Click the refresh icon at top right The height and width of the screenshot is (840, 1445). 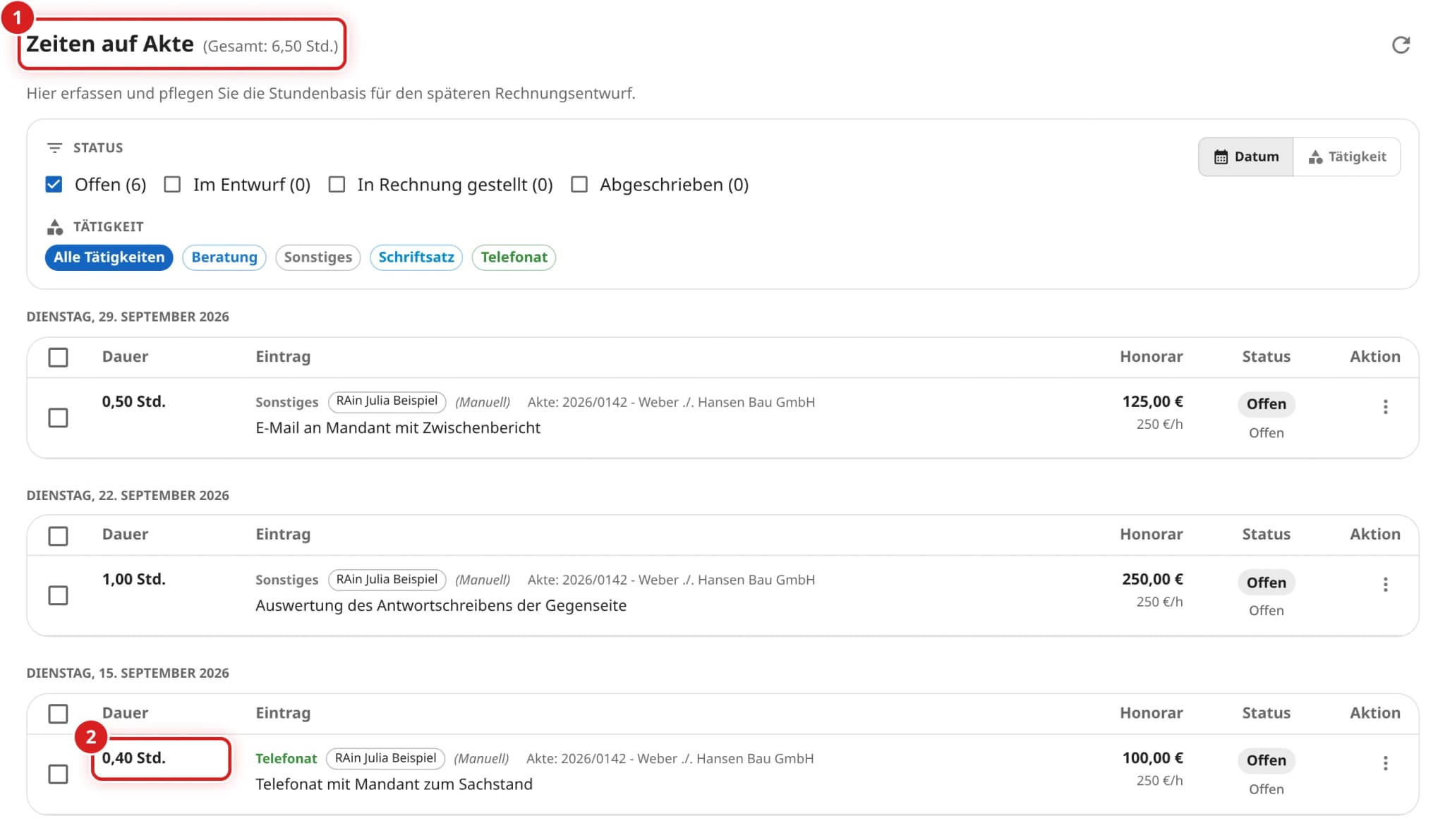click(x=1401, y=45)
